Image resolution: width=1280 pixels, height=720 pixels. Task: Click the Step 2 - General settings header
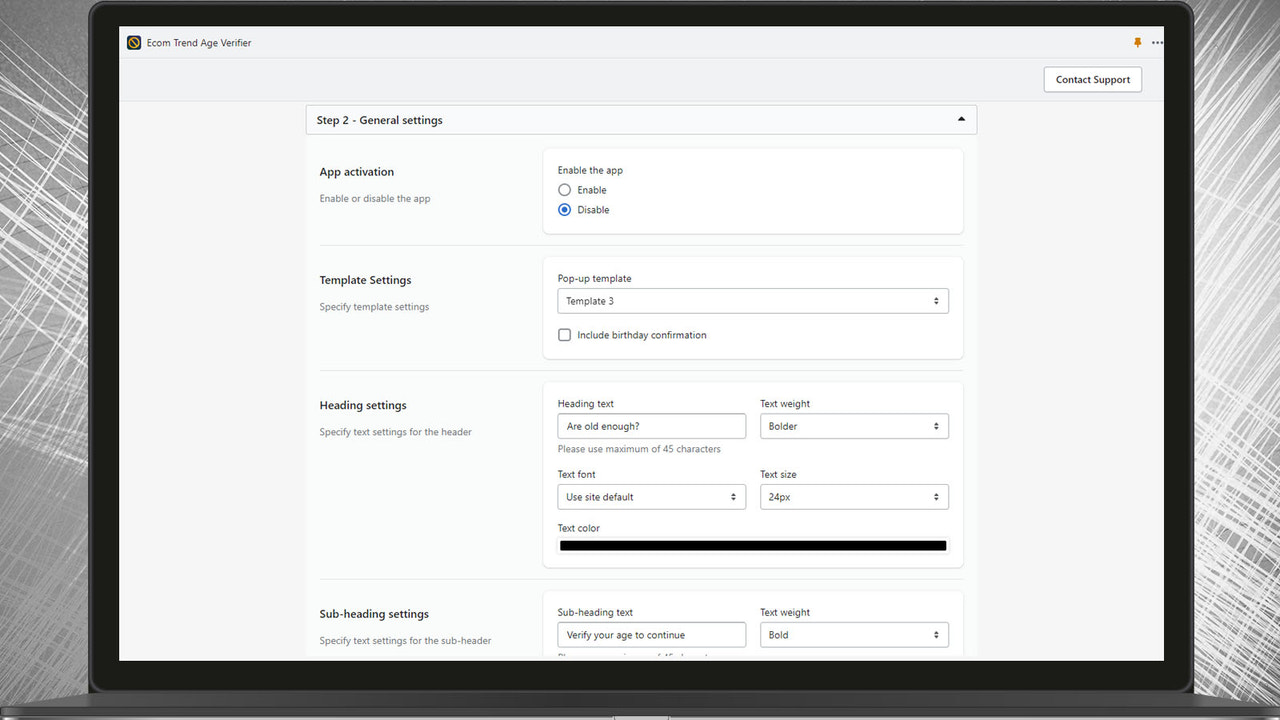379,119
